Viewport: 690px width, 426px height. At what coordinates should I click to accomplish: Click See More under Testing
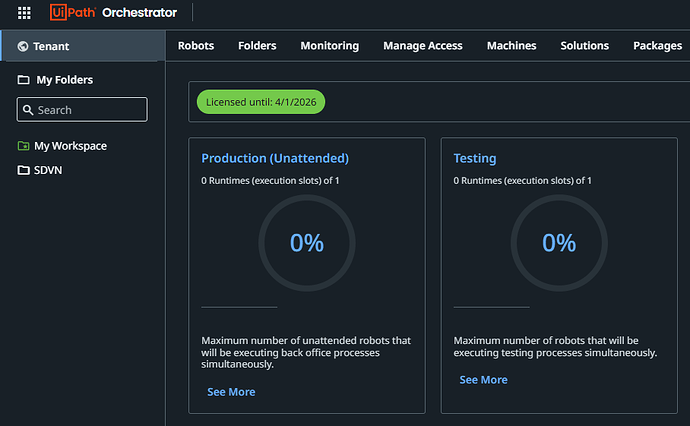point(483,380)
